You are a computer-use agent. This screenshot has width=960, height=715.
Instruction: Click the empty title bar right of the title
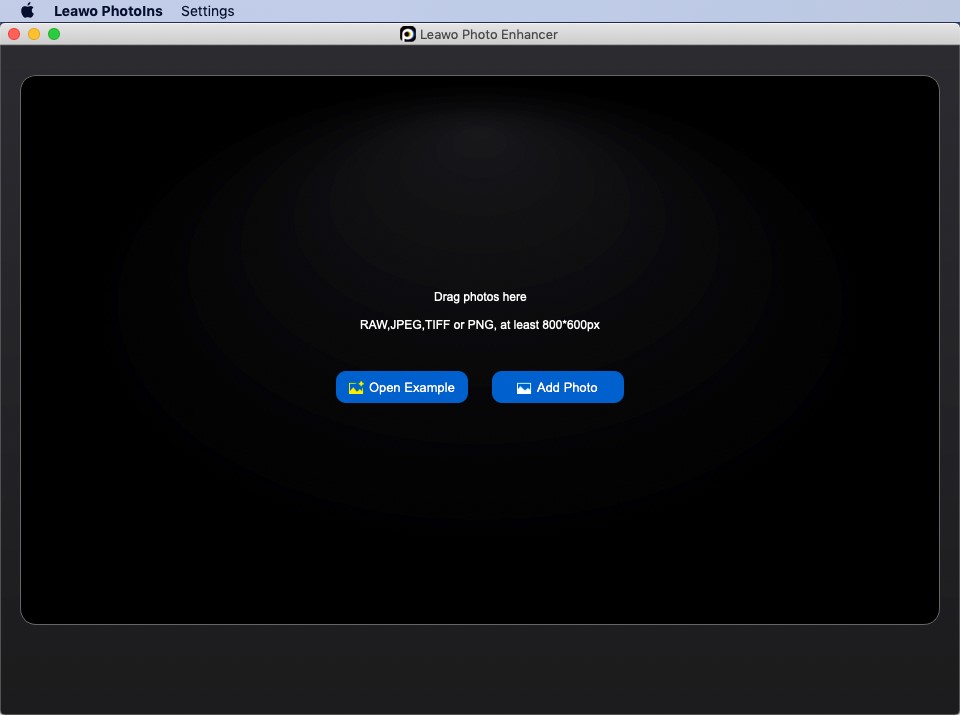pos(750,34)
